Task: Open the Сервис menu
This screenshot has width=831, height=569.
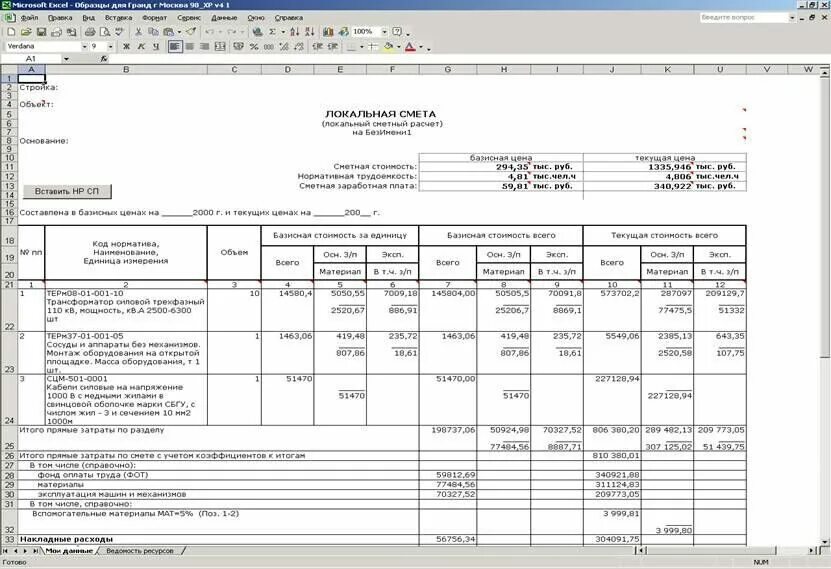Action: (189, 17)
